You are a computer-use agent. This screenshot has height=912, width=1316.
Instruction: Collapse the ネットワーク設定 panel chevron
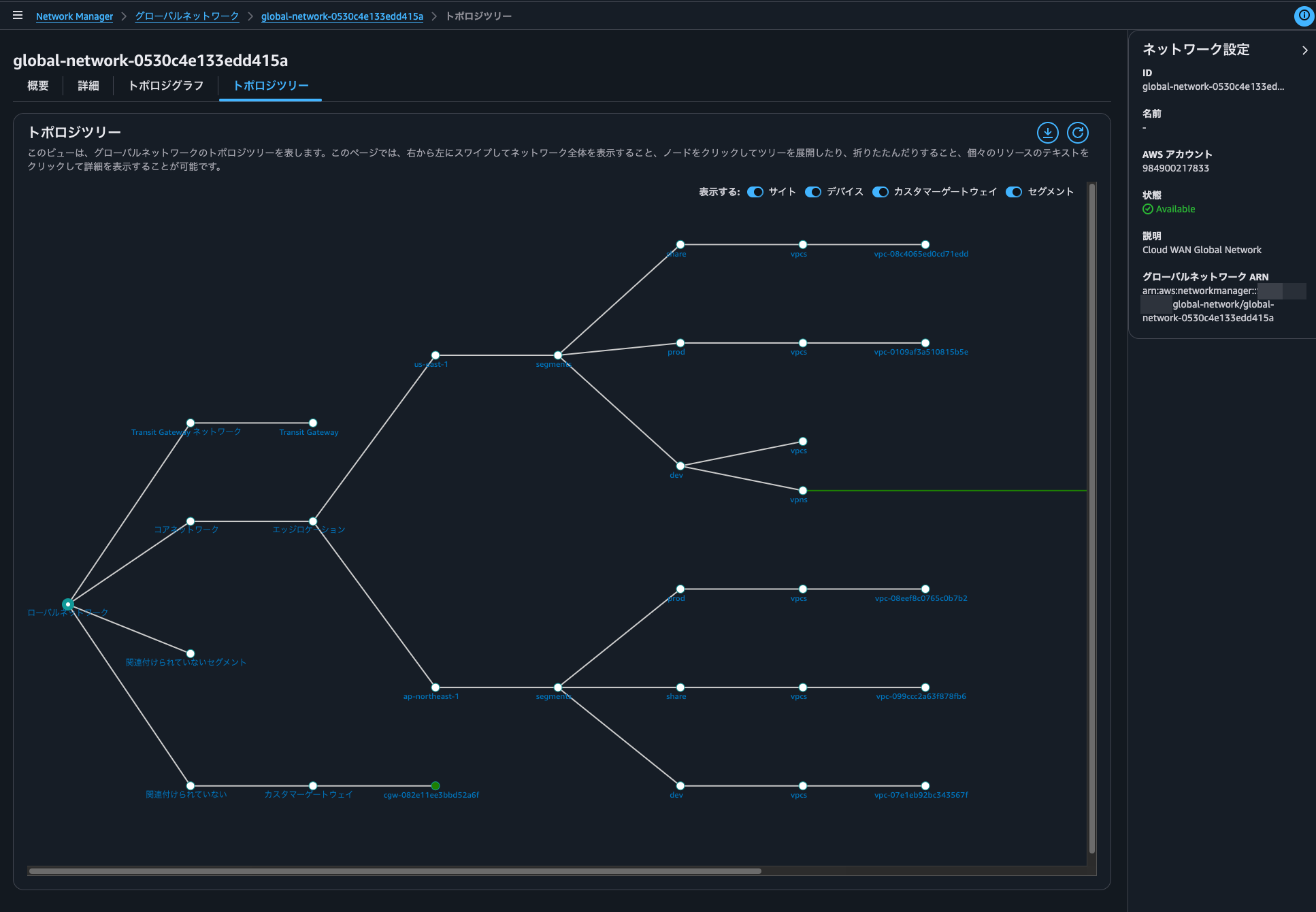(x=1304, y=50)
